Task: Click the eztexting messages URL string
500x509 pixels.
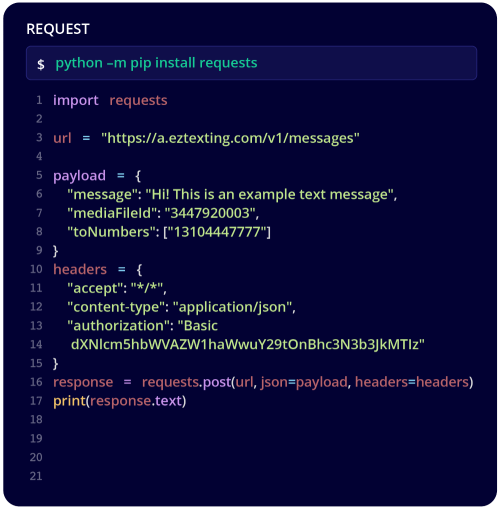Action: click(230, 138)
